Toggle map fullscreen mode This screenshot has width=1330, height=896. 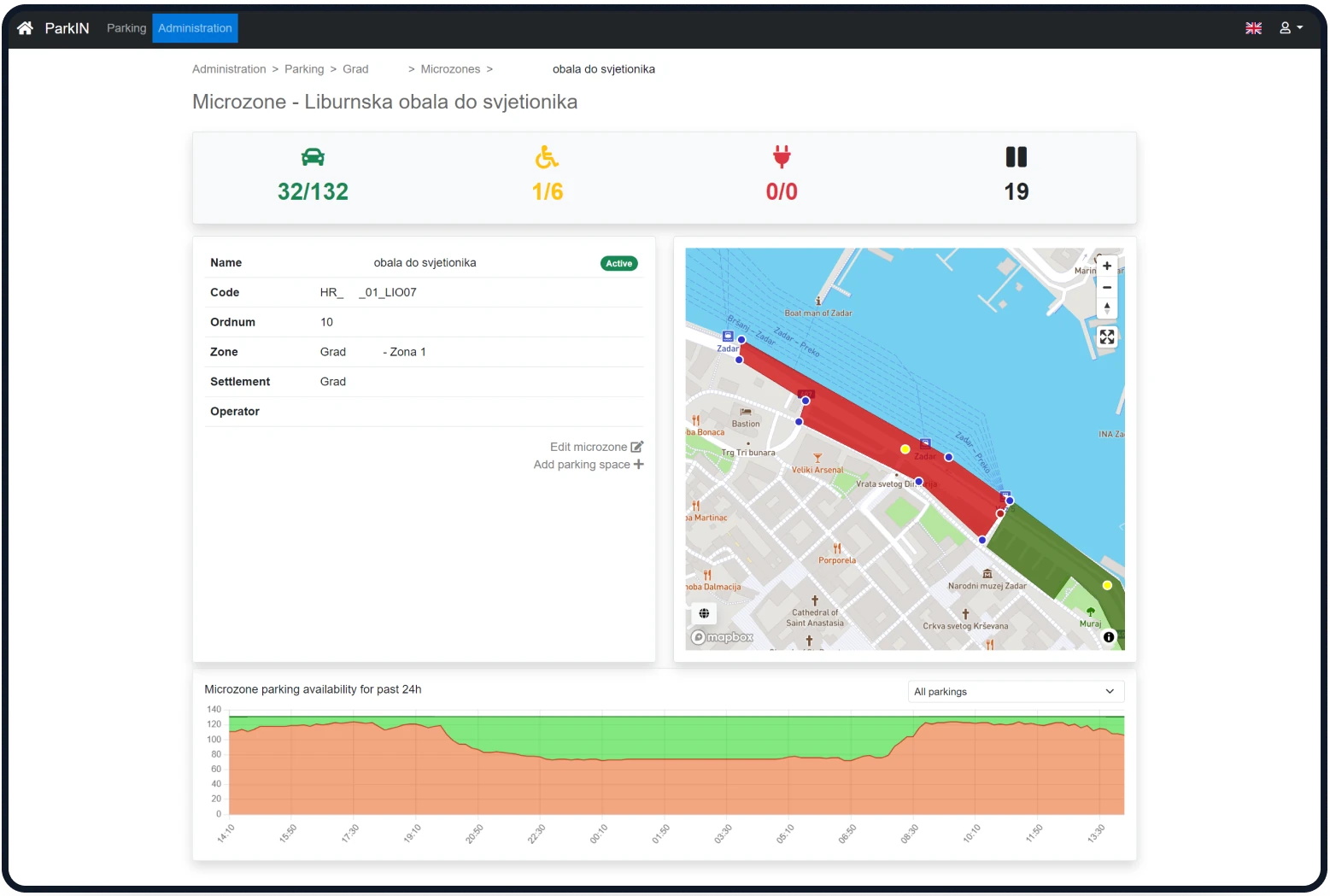coord(1107,337)
